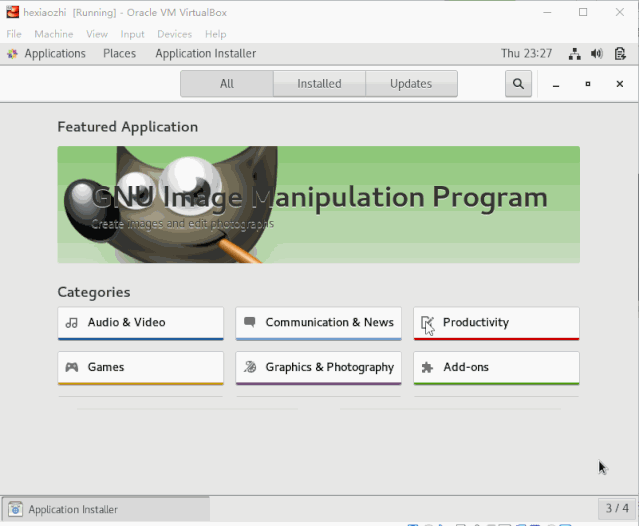Open the Productivity category
The width and height of the screenshot is (639, 526).
click(x=496, y=323)
